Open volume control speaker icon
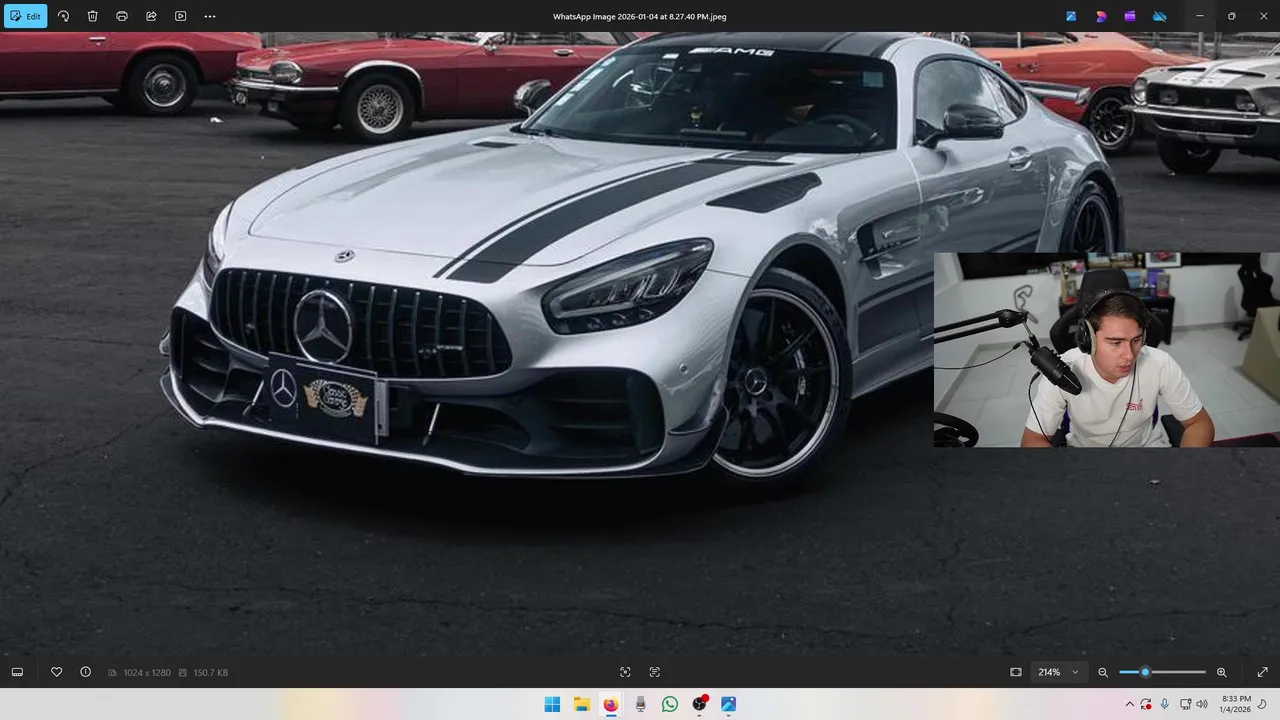This screenshot has height=720, width=1280. pyautogui.click(x=1201, y=704)
